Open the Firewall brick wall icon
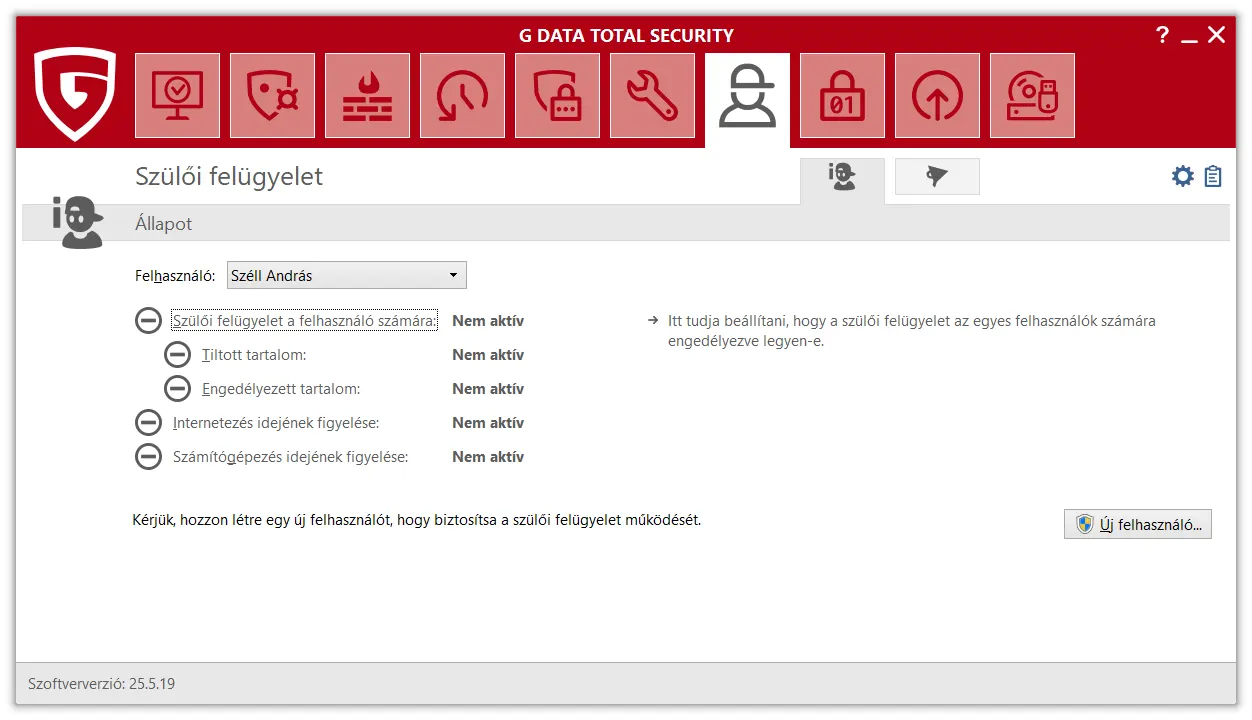The height and width of the screenshot is (720, 1252). 367,96
